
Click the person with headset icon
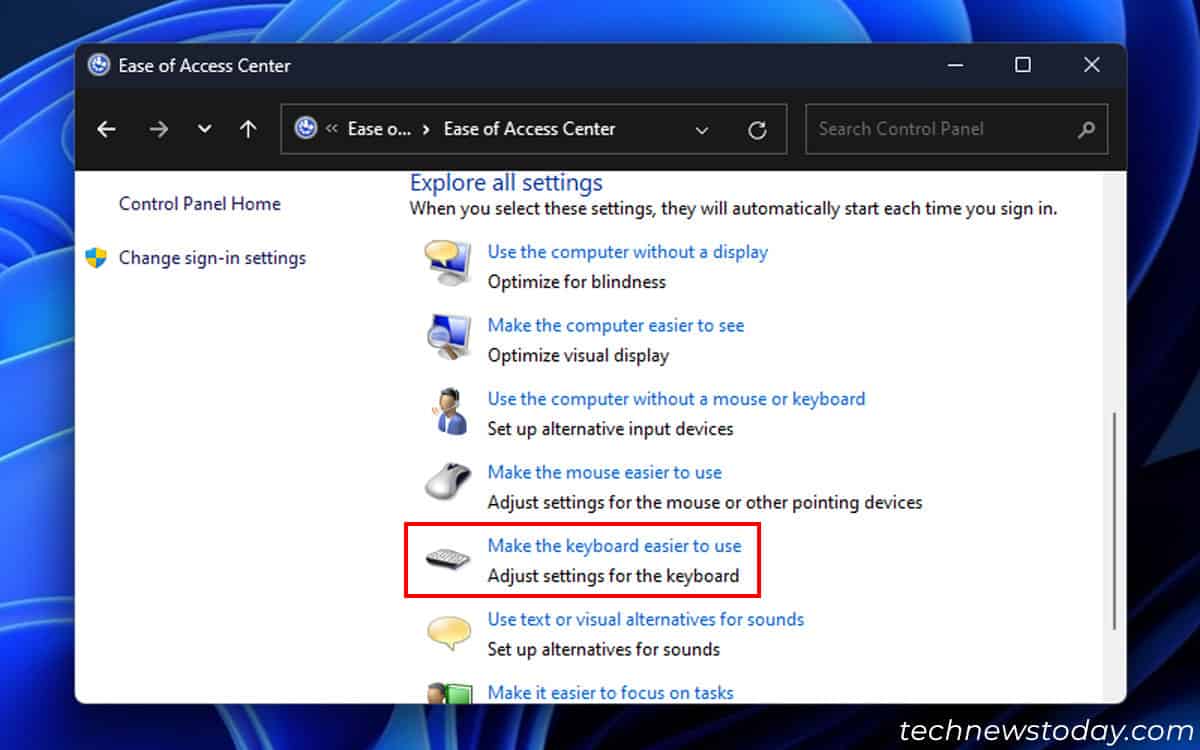point(449,411)
